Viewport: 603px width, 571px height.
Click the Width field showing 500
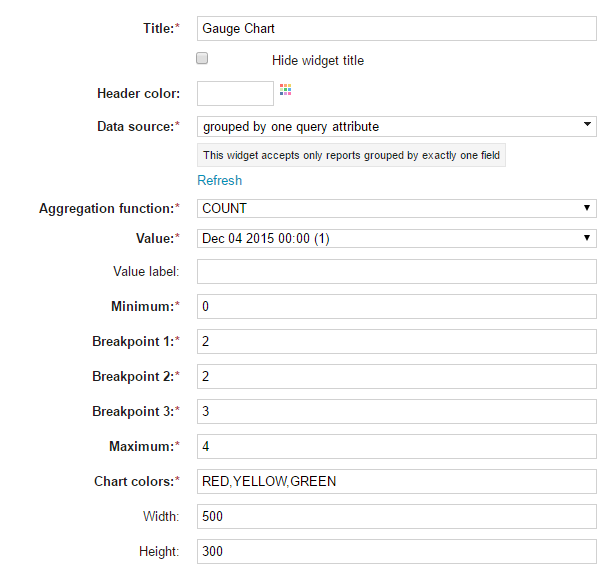pos(397,516)
